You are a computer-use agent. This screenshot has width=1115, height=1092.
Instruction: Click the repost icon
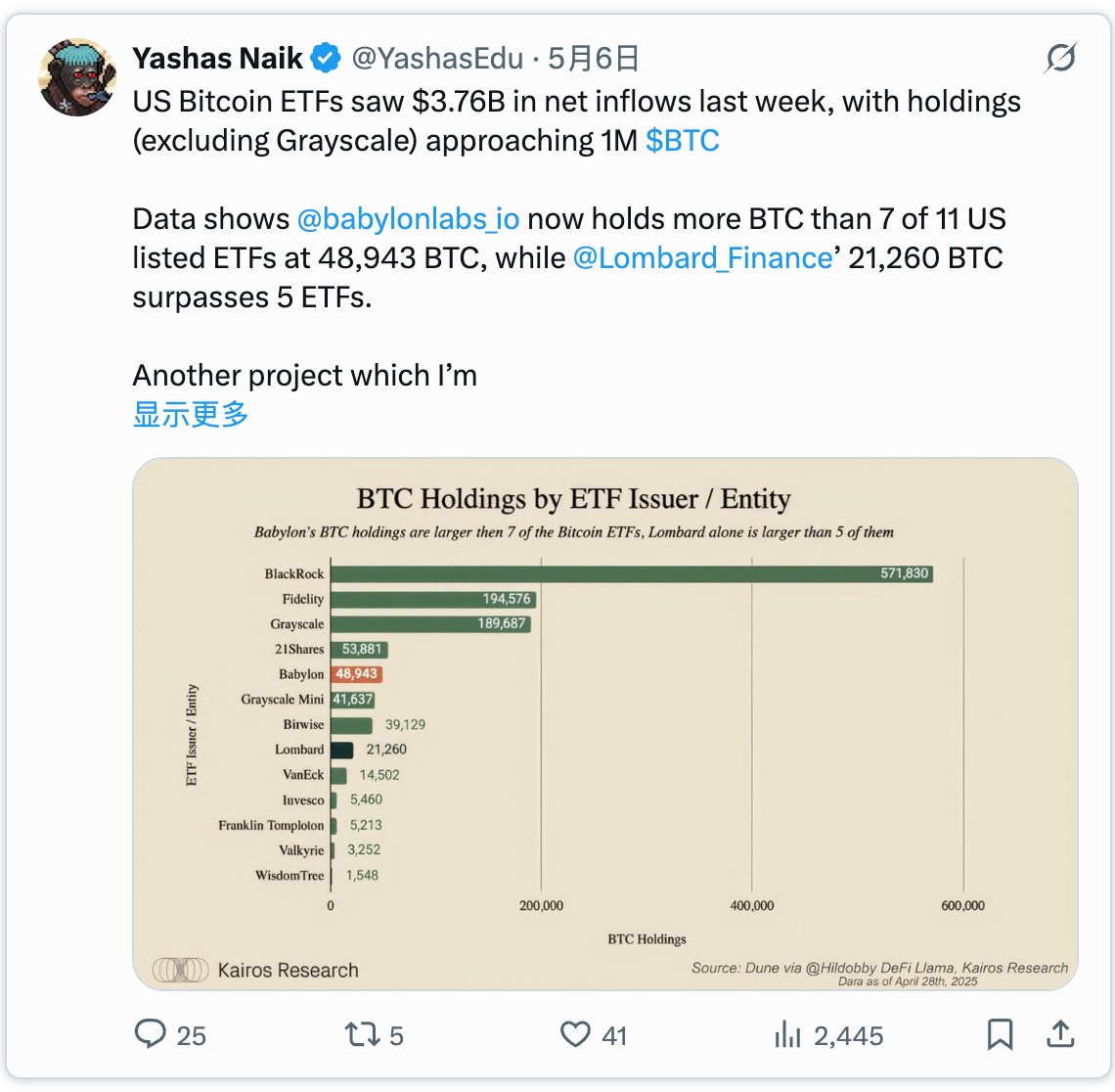click(360, 1034)
